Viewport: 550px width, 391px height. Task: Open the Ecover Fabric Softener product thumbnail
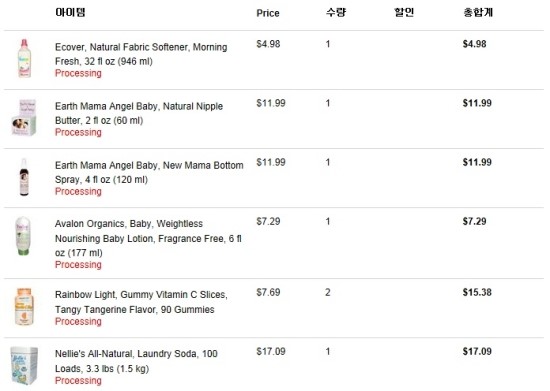[x=24, y=58]
